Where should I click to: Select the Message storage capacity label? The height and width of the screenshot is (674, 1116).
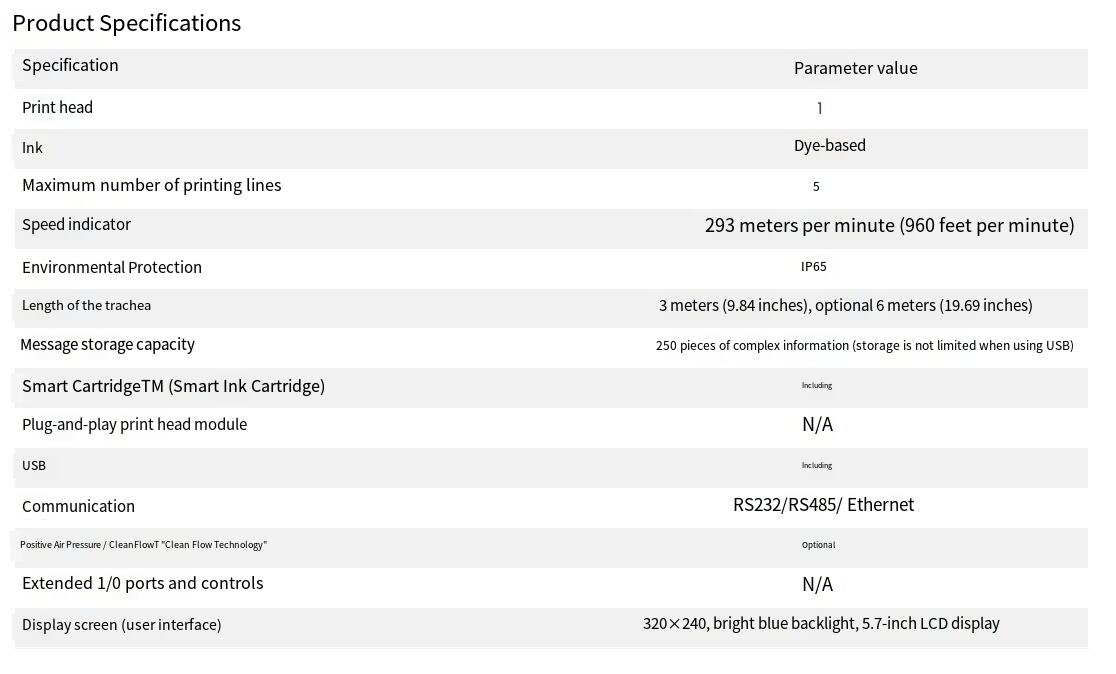point(107,344)
